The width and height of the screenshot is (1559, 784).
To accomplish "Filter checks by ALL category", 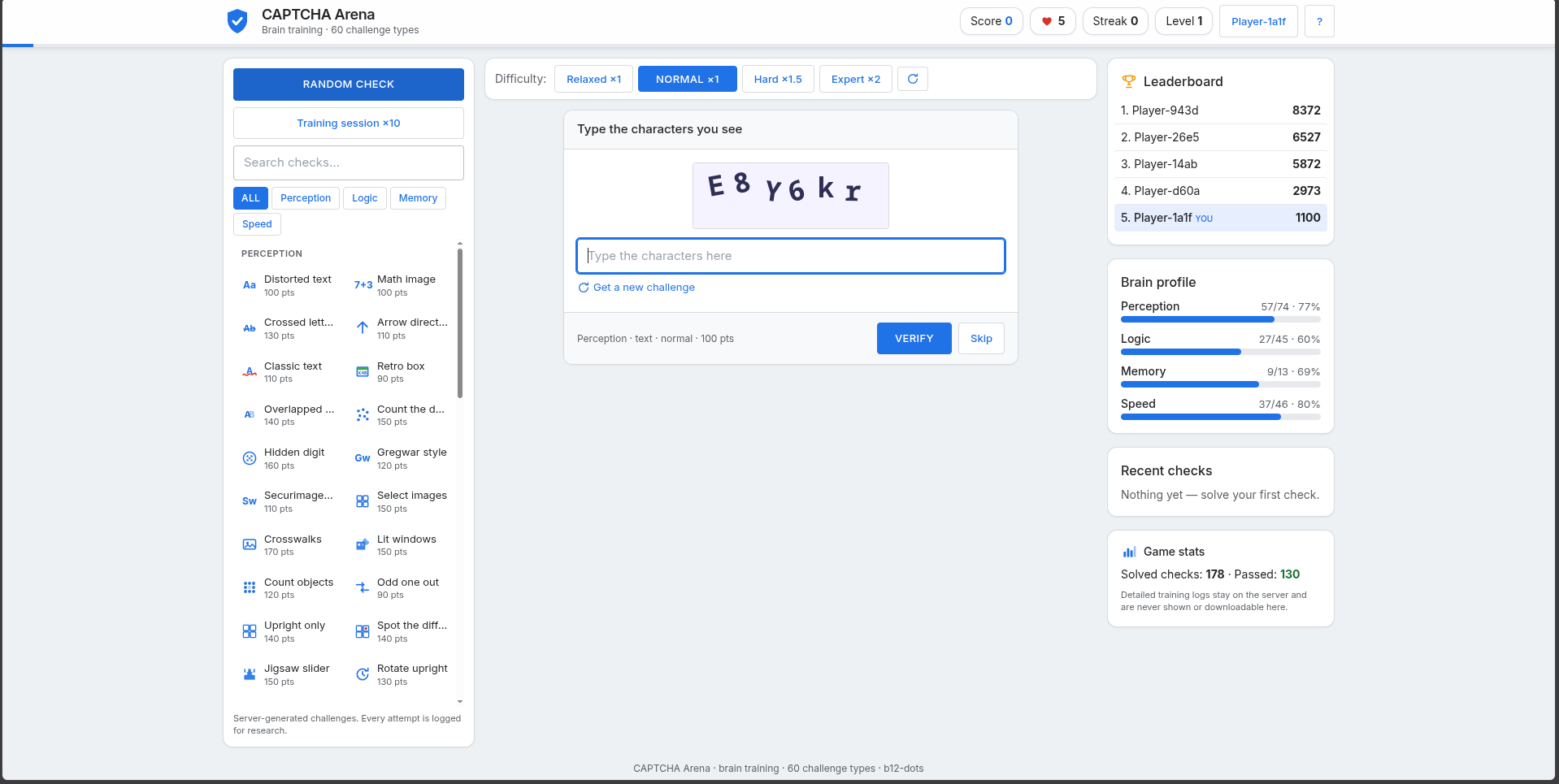I will point(250,198).
